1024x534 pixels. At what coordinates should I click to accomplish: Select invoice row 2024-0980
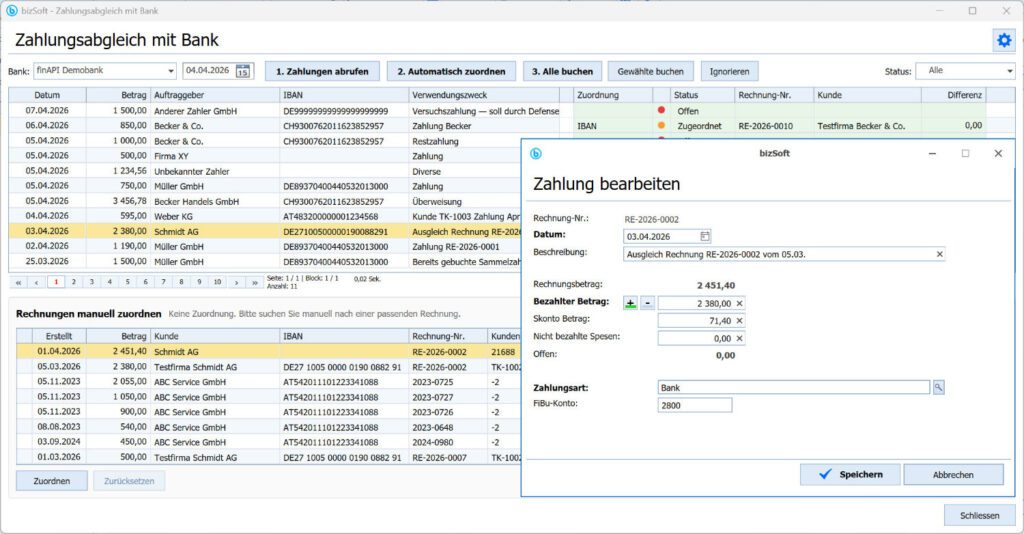[x=268, y=442]
